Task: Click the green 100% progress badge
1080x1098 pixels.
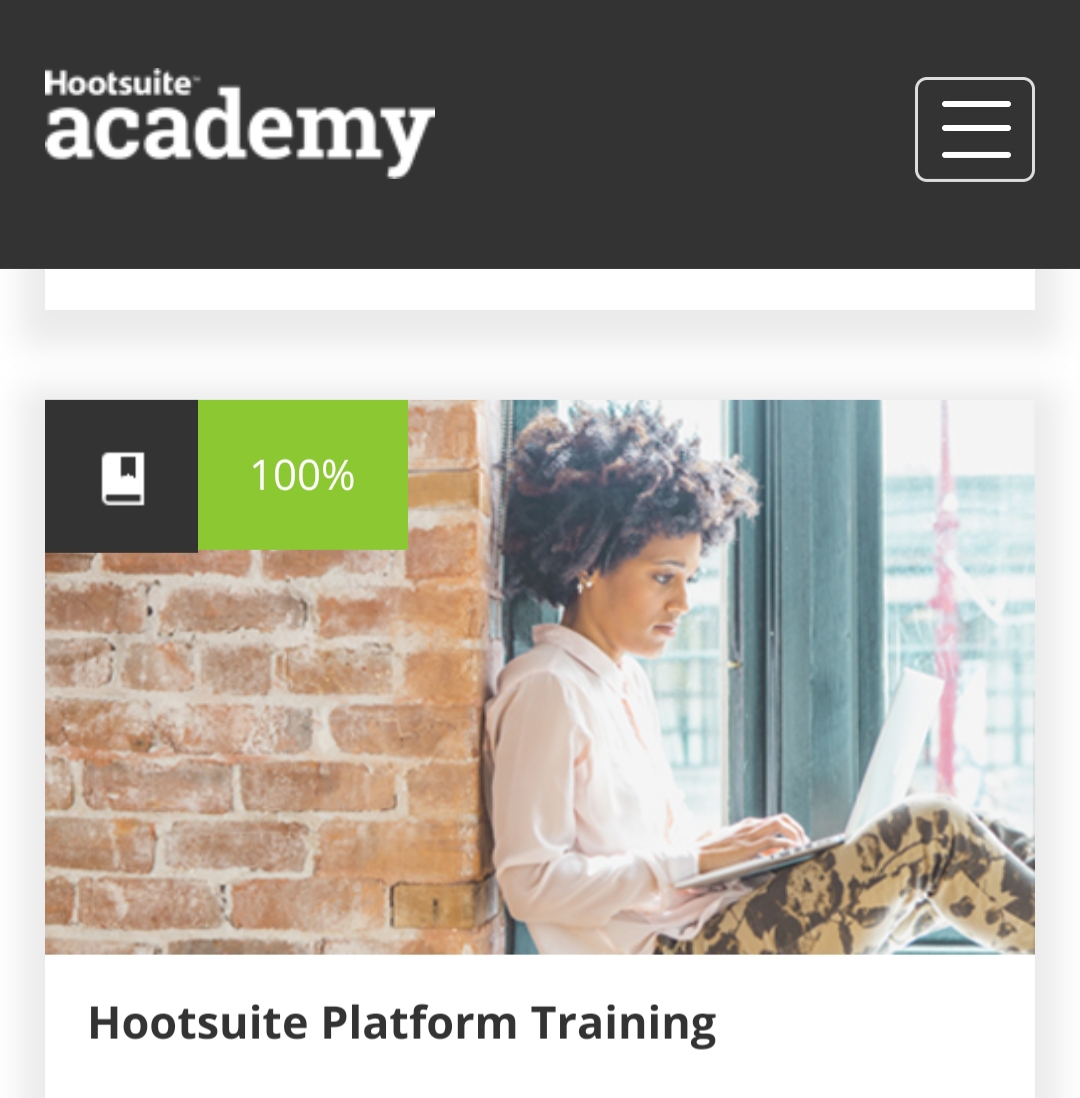Action: click(x=303, y=475)
